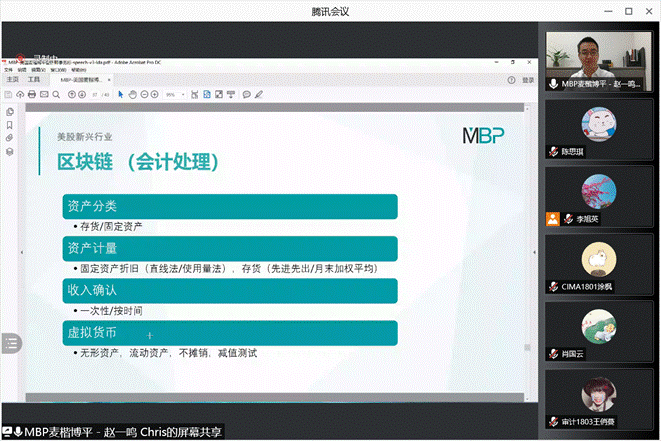
Task: Switch to the 主页 tab
Action: 13,78
